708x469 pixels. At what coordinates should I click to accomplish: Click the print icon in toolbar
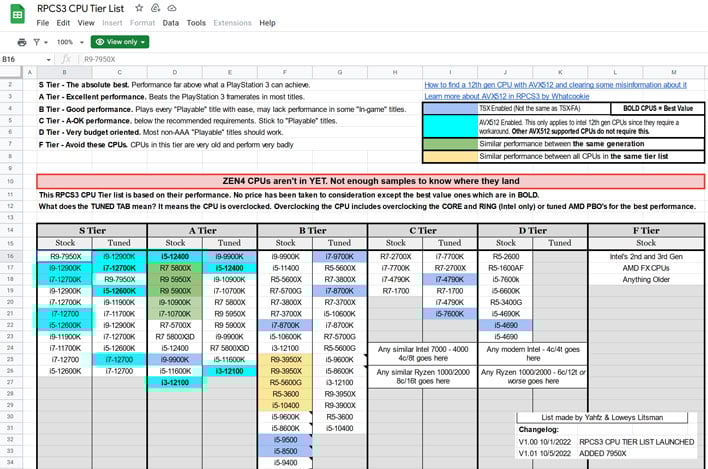(x=22, y=42)
